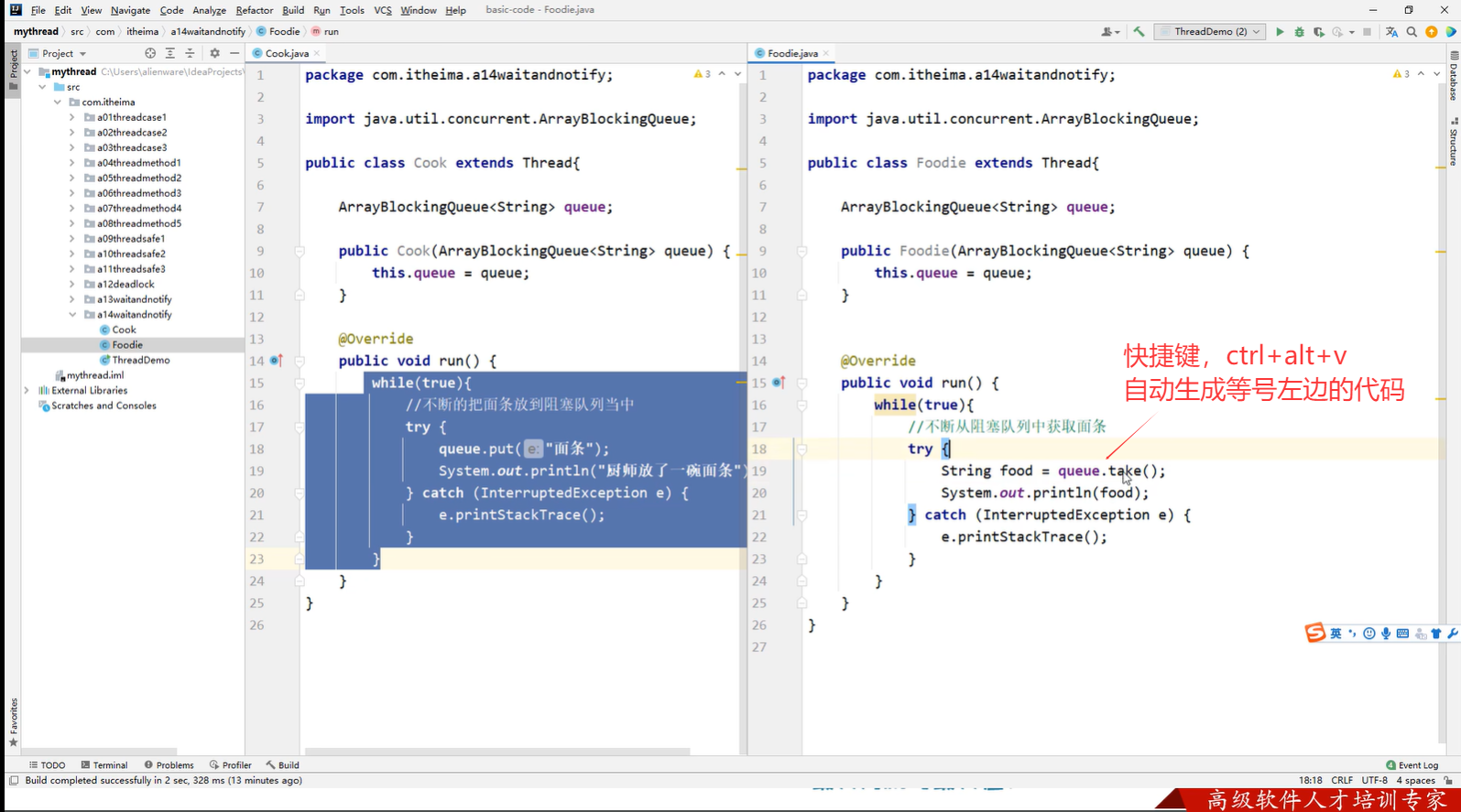Click the override gutter icon in Foodie.java
The width and height of the screenshot is (1461, 812).
(779, 383)
